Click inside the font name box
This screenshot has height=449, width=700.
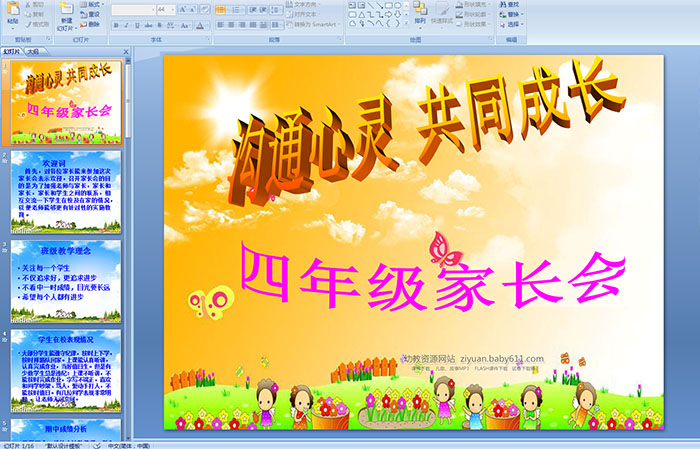(132, 10)
